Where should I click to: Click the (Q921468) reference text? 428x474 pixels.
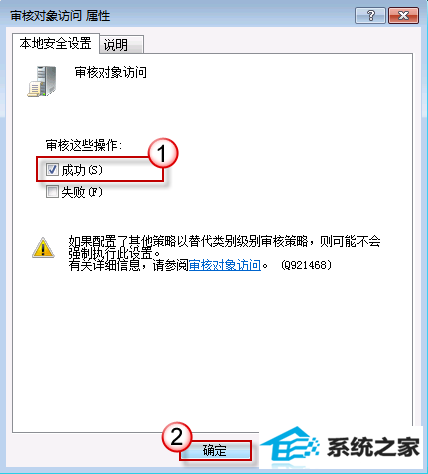click(307, 265)
